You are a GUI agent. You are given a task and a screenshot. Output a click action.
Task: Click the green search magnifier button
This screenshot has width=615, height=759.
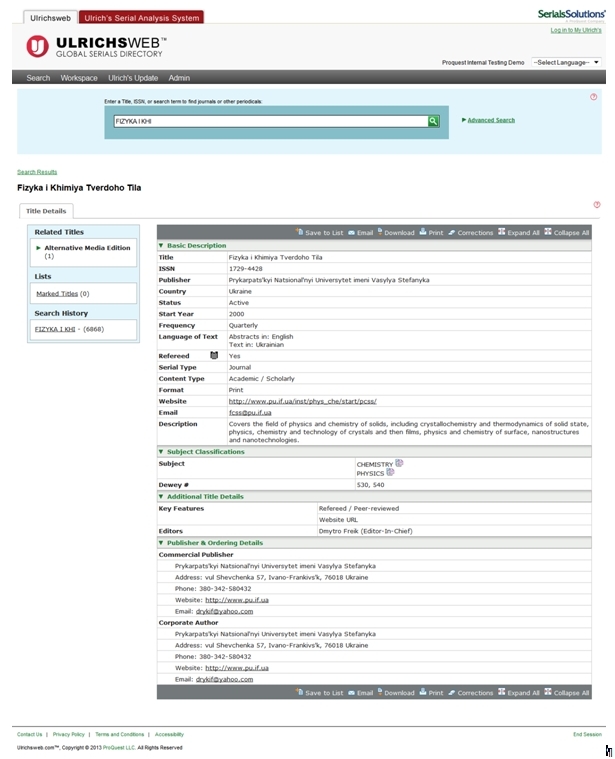point(433,121)
